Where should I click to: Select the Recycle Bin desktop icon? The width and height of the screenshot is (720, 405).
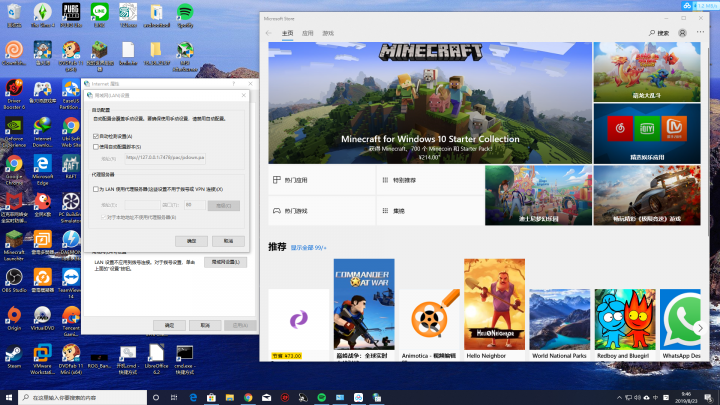(14, 15)
